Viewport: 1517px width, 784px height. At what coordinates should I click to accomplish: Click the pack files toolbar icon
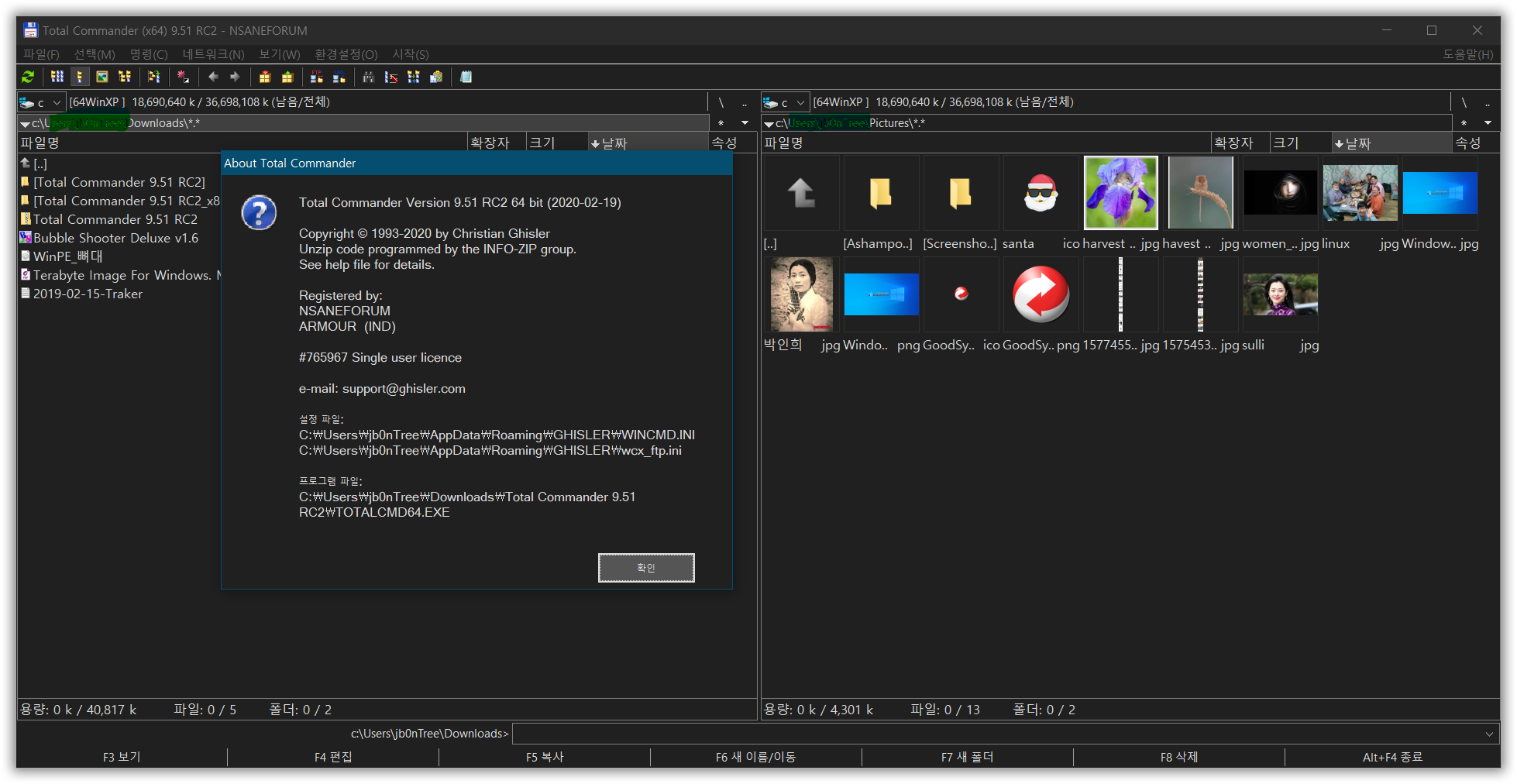click(x=265, y=77)
